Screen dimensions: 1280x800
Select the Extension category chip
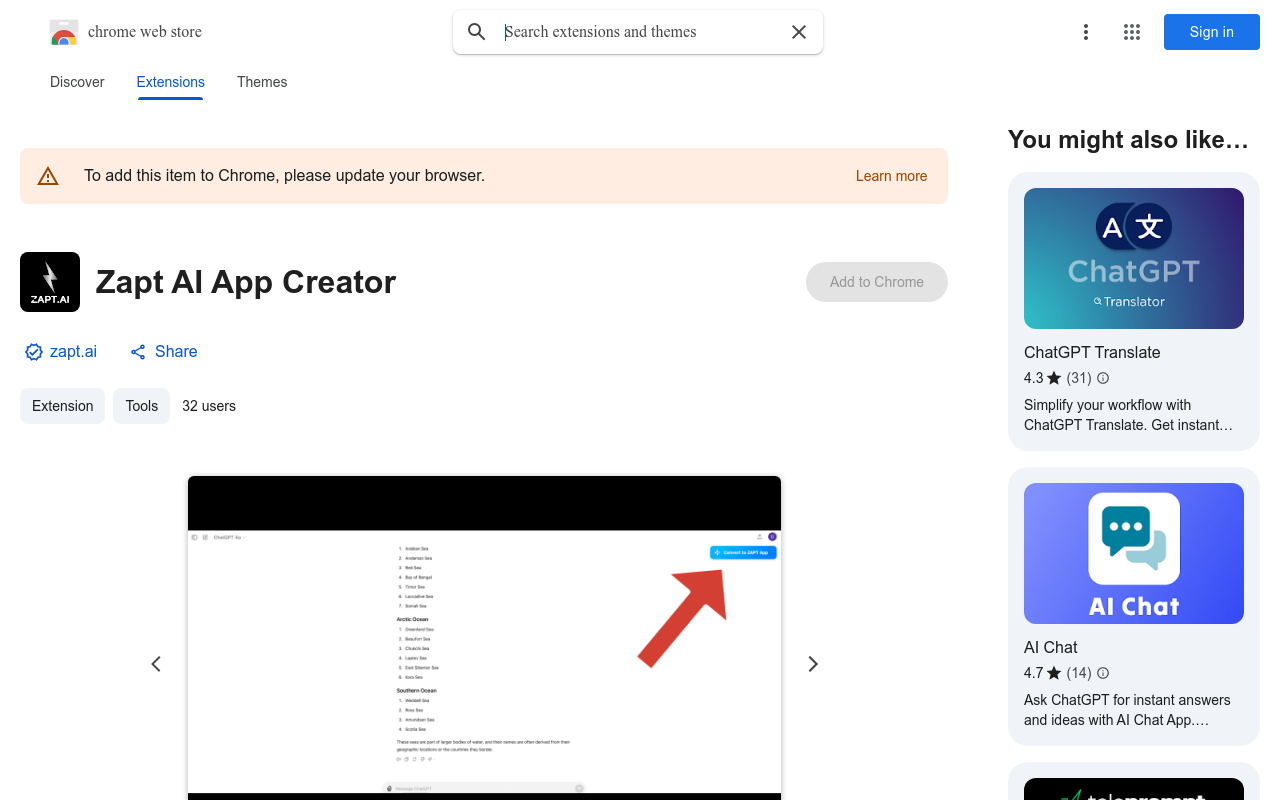click(62, 406)
